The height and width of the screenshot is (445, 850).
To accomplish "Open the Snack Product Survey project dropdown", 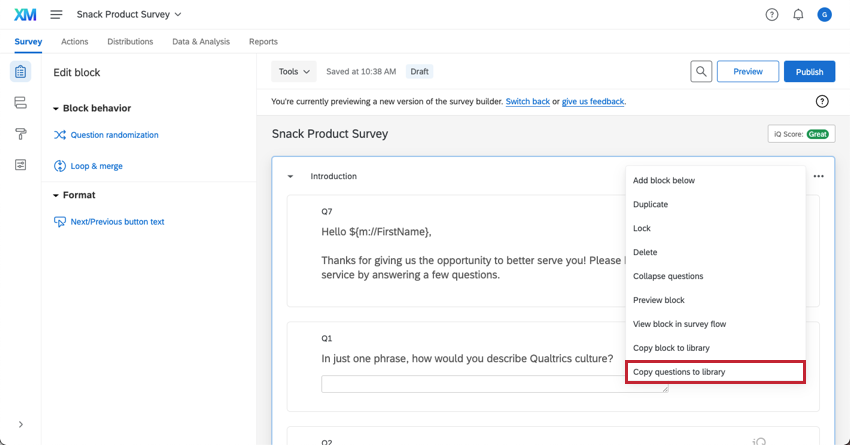I will click(129, 15).
